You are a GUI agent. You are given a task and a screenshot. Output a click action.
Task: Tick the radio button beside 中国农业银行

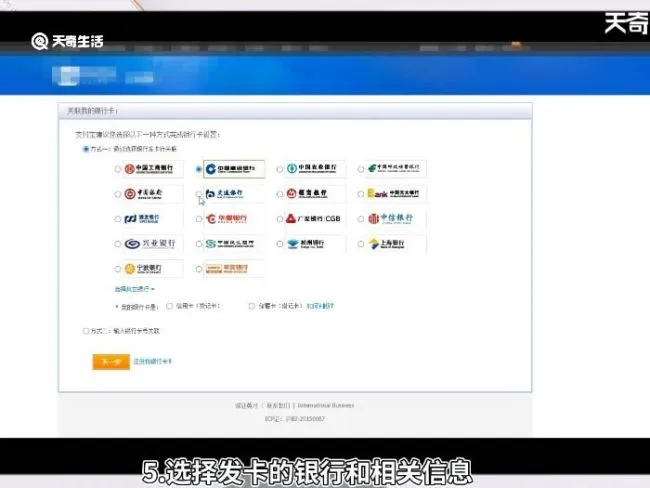point(280,169)
